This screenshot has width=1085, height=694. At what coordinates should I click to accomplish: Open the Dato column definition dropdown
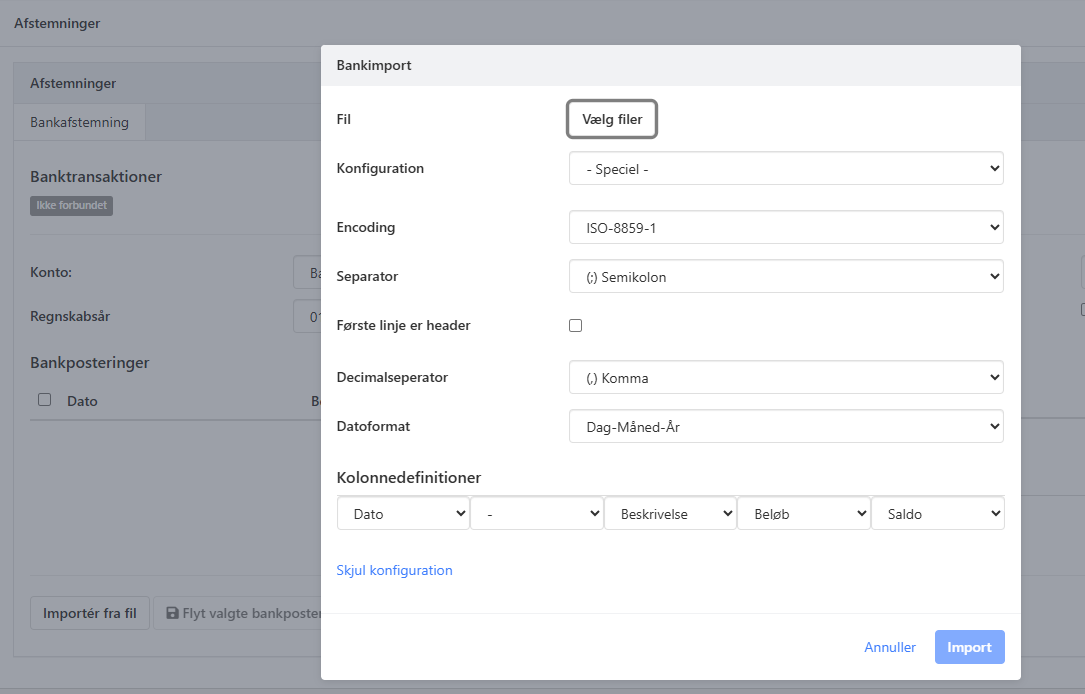click(403, 514)
